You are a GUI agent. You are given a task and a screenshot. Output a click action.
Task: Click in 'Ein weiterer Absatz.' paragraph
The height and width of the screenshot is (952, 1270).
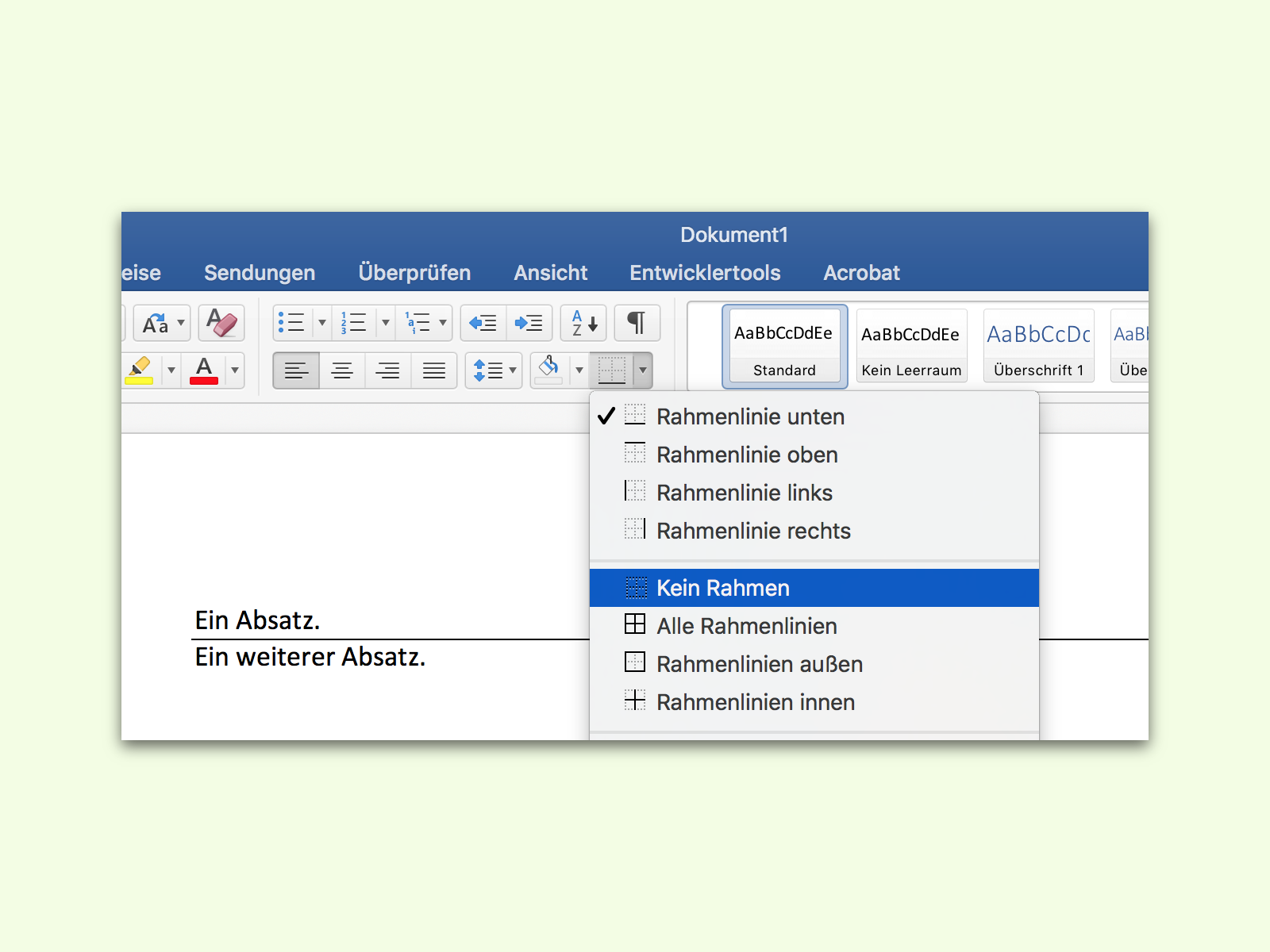click(x=310, y=657)
